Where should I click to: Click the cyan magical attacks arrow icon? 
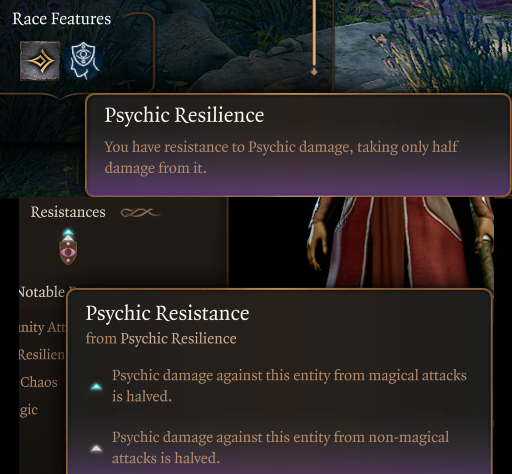pyautogui.click(x=96, y=387)
